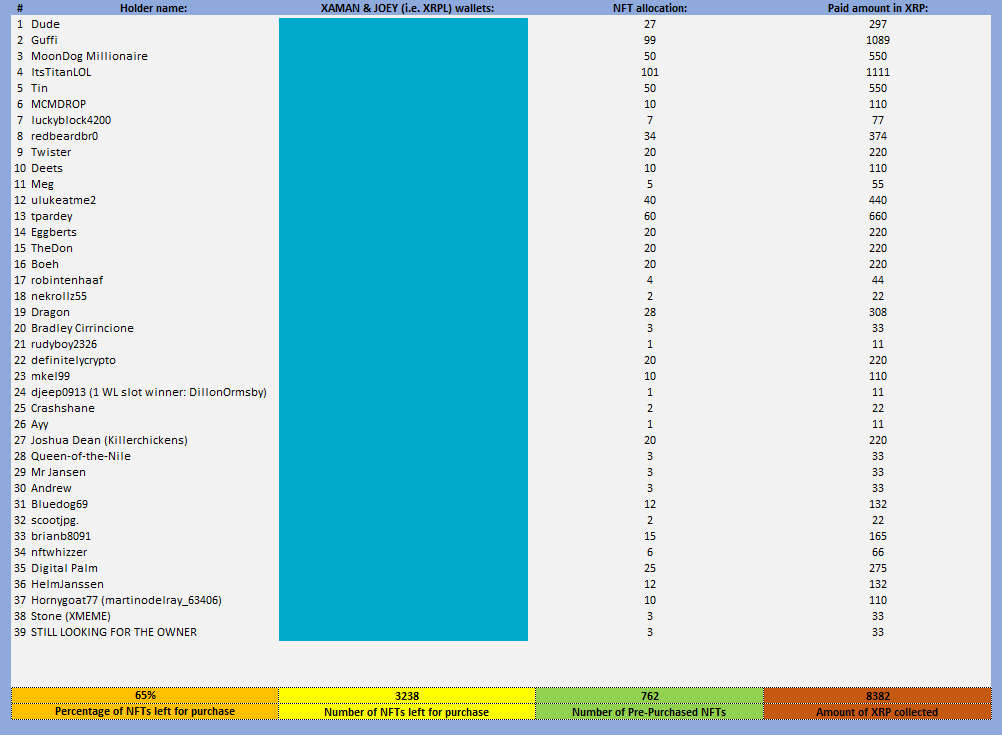Select the orange 65% summary cell
The width and height of the screenshot is (1002, 735).
[x=145, y=695]
